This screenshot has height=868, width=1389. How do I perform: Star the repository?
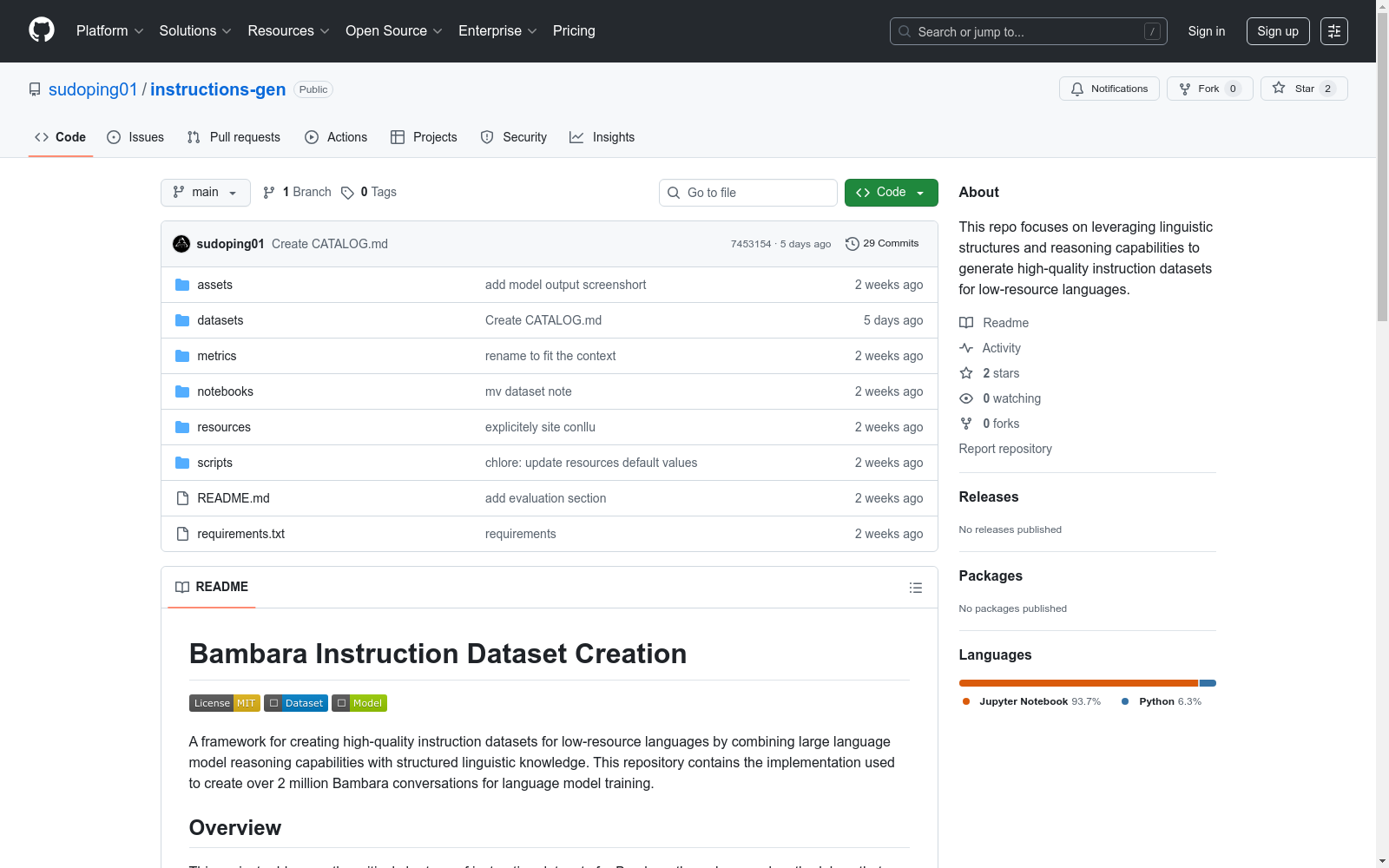1303,89
